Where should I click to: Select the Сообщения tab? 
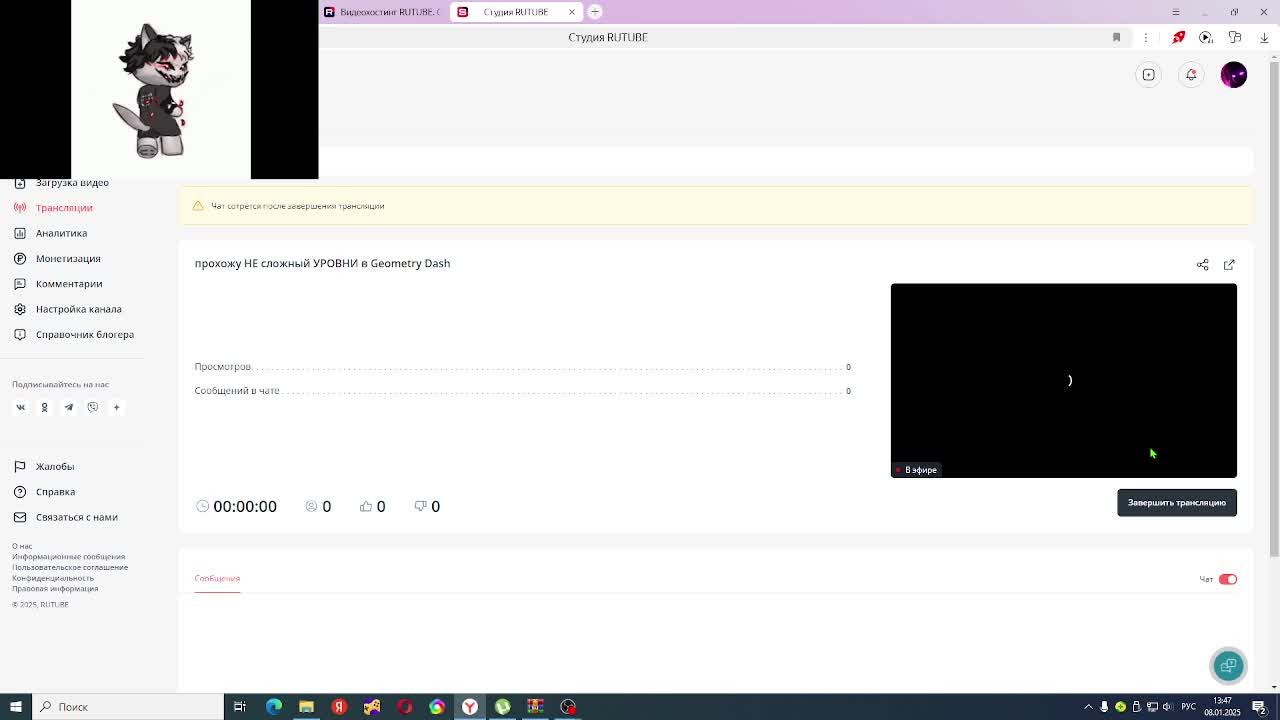click(217, 578)
